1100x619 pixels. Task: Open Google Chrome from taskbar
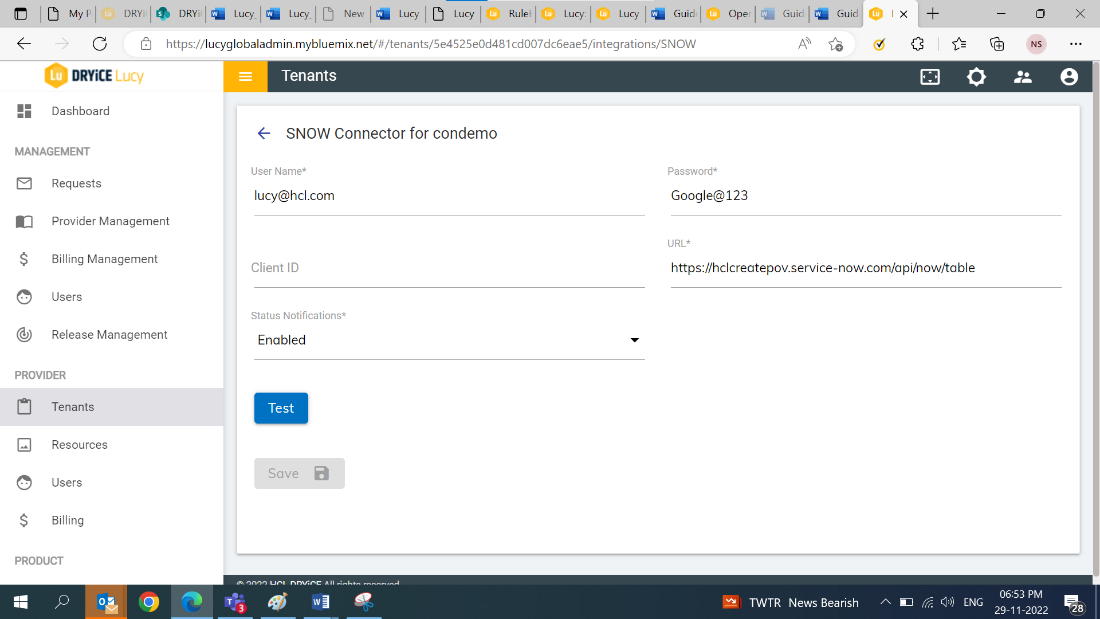[x=149, y=602]
